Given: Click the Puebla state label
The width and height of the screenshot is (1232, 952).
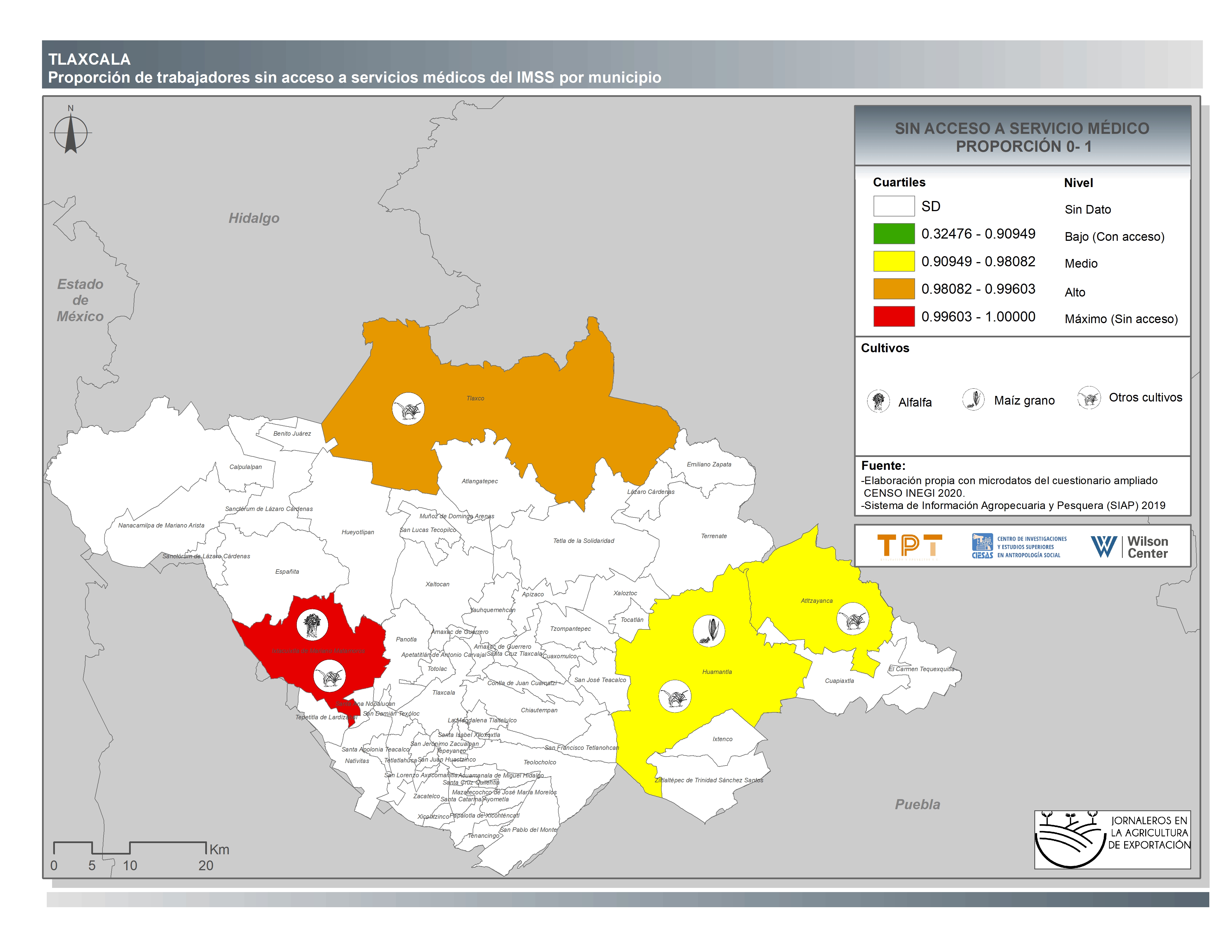Looking at the screenshot, I should [x=917, y=804].
